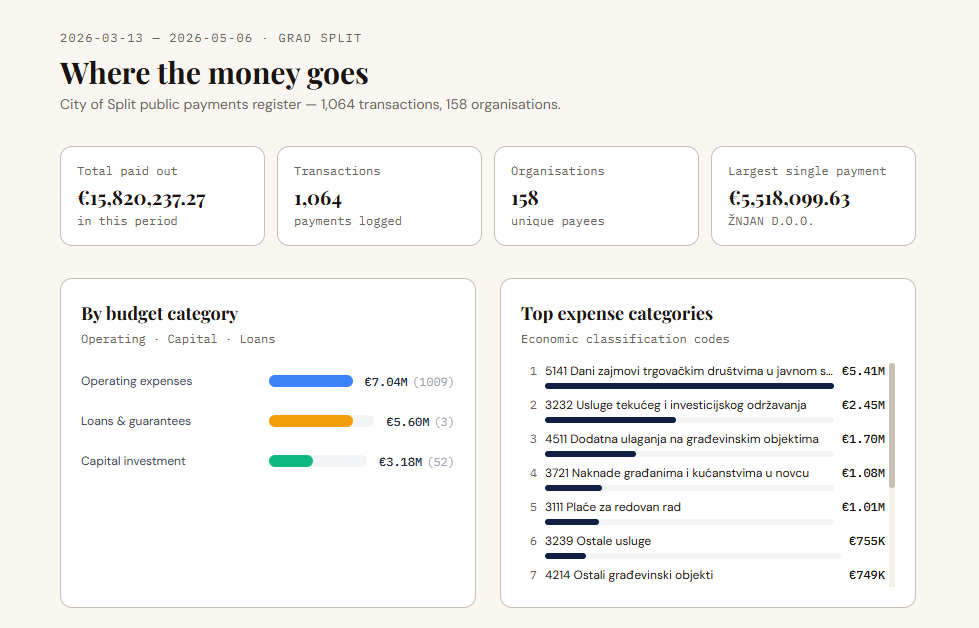Click the expense categories list scrollbar thumb

[x=892, y=425]
